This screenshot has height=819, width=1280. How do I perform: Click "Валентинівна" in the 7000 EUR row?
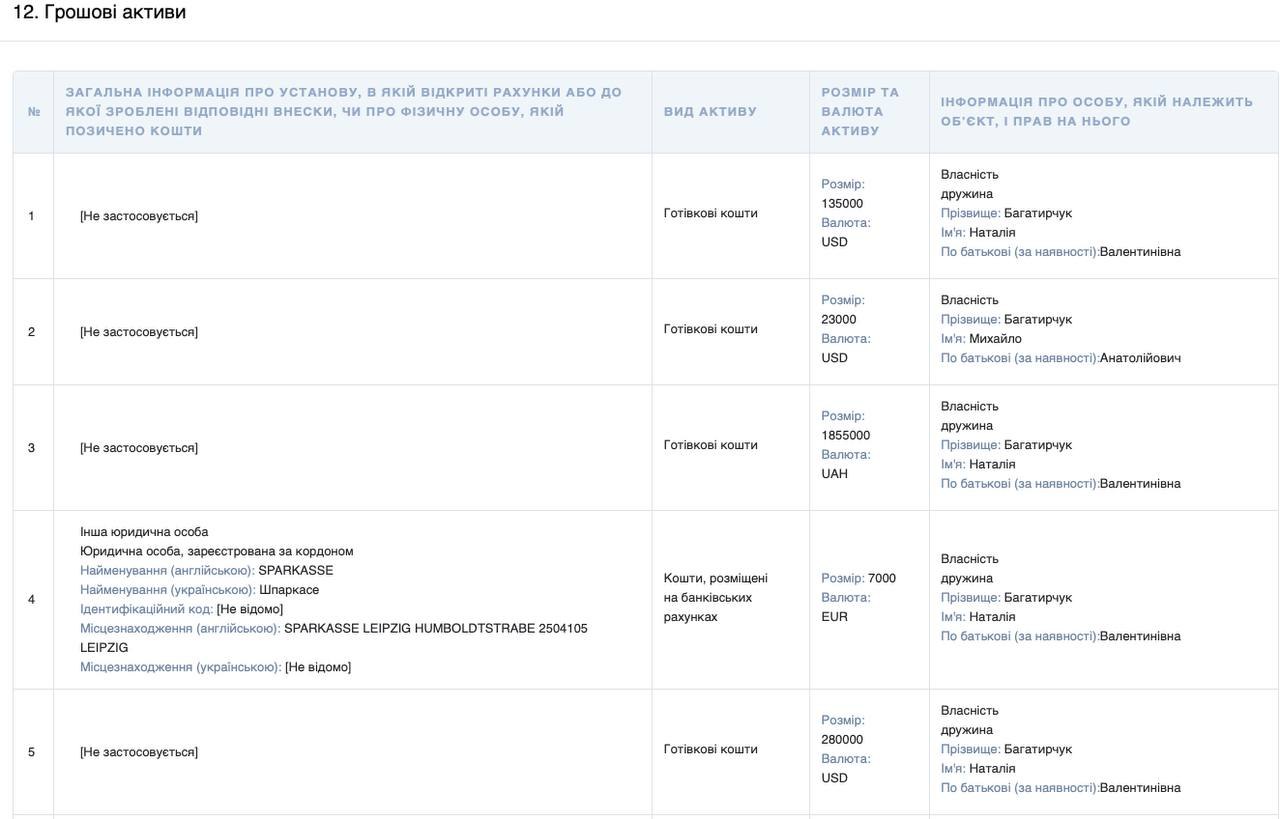click(1141, 636)
